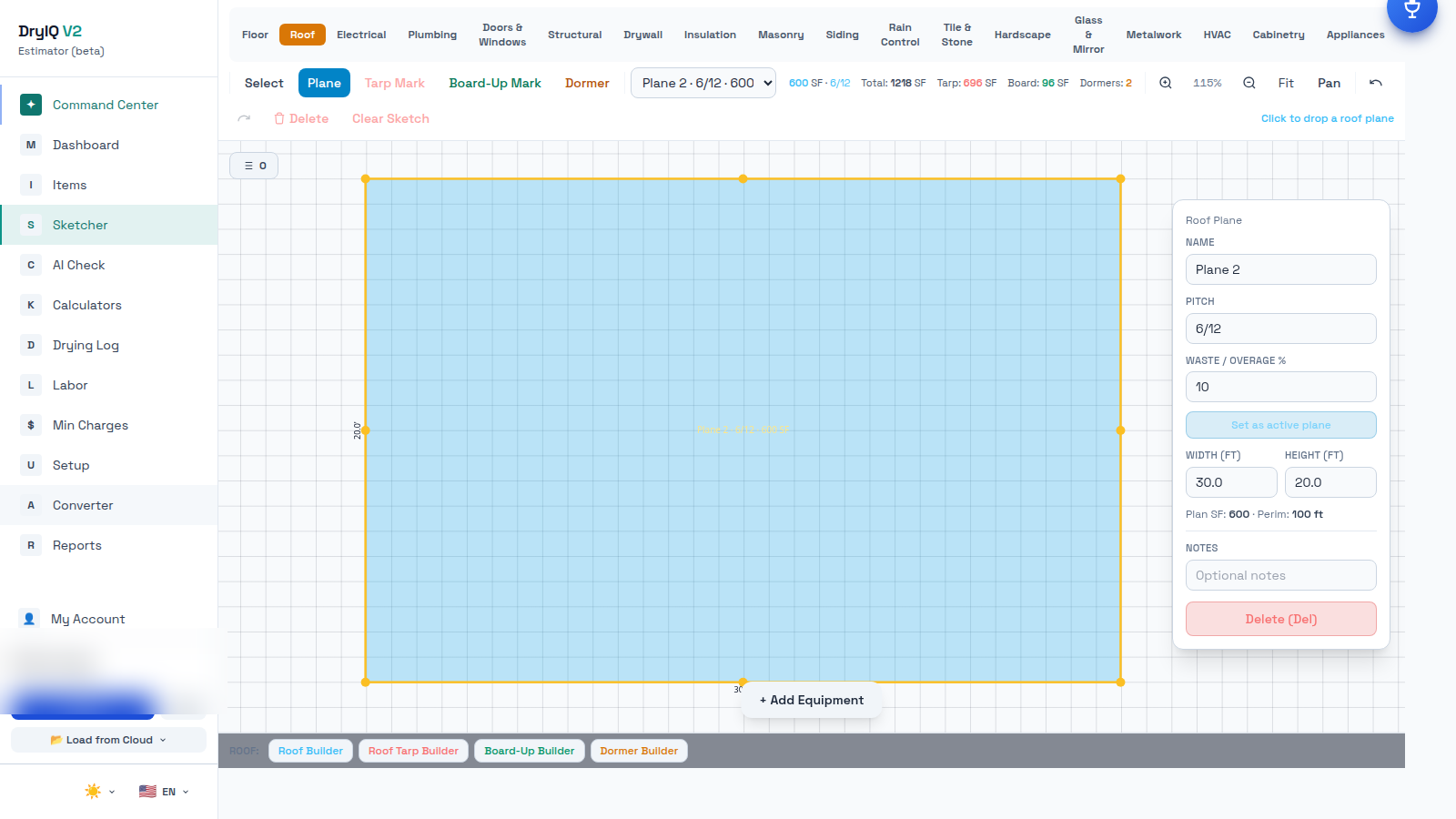Open the HVAC tab
The height and width of the screenshot is (819, 1456).
pyautogui.click(x=1217, y=35)
